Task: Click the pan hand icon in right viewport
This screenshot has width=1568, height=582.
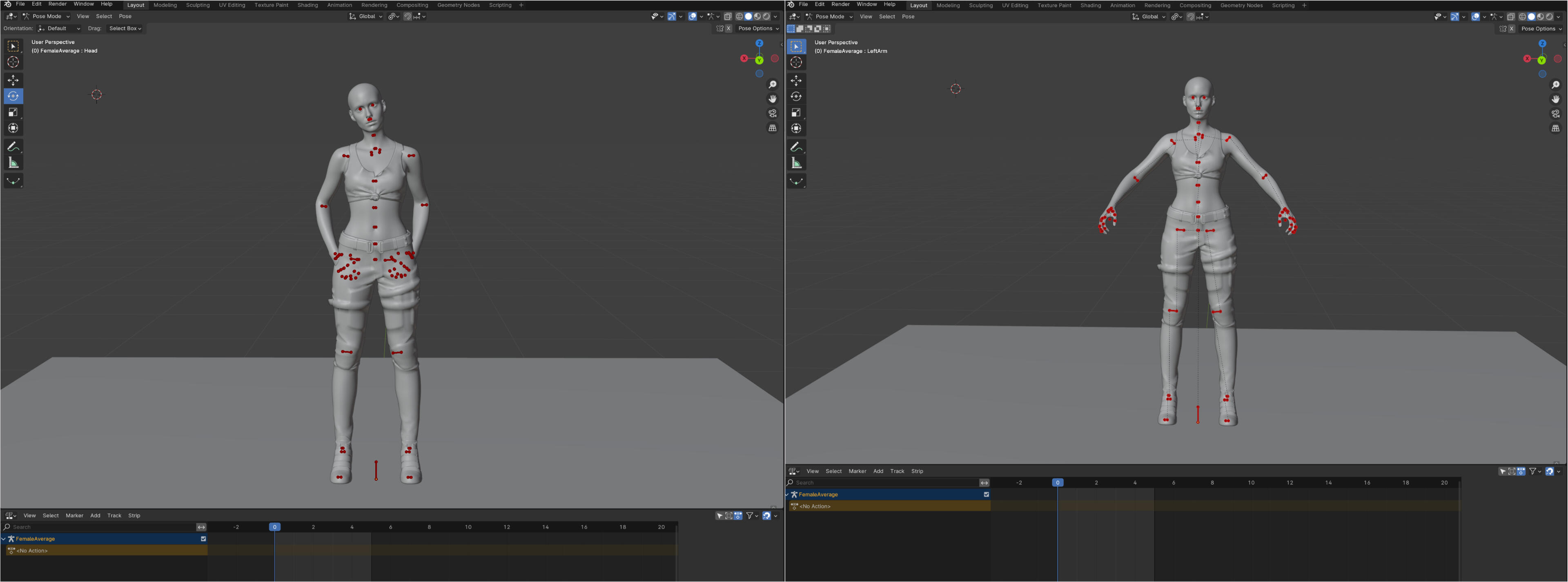Action: [x=1555, y=99]
